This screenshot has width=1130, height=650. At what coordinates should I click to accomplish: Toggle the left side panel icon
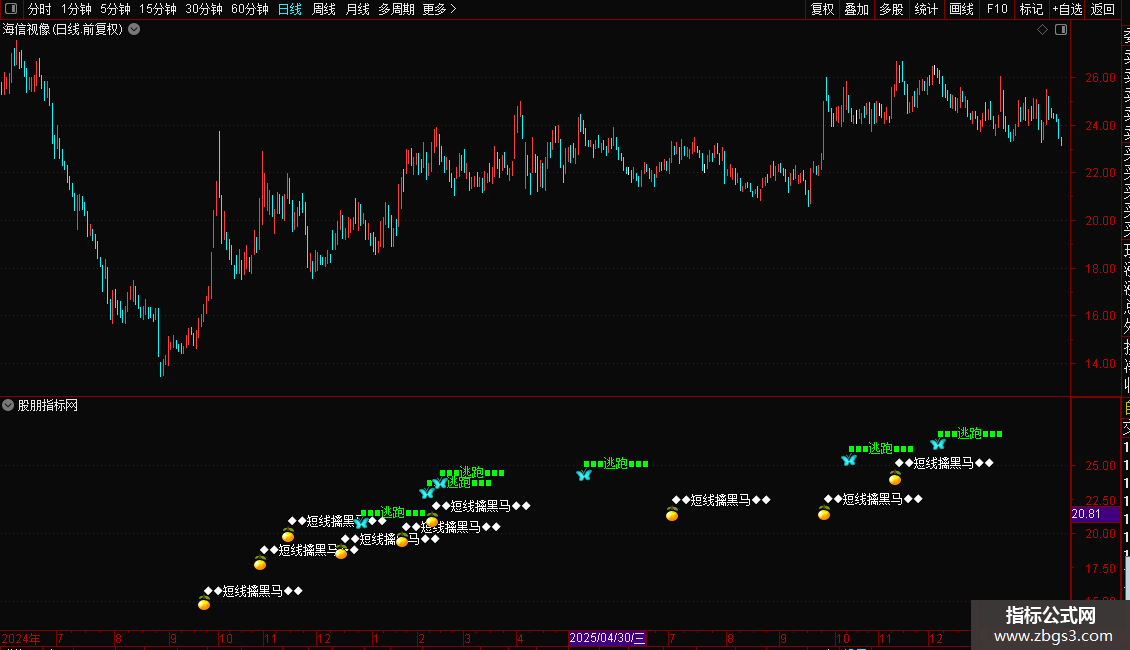point(11,9)
